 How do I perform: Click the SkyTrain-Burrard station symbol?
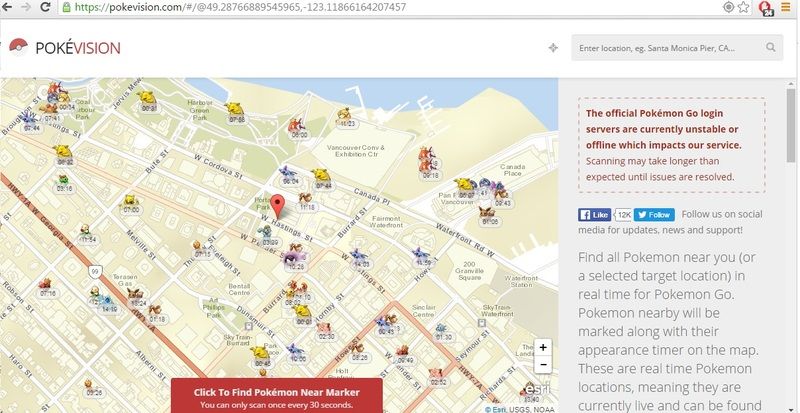(248, 326)
